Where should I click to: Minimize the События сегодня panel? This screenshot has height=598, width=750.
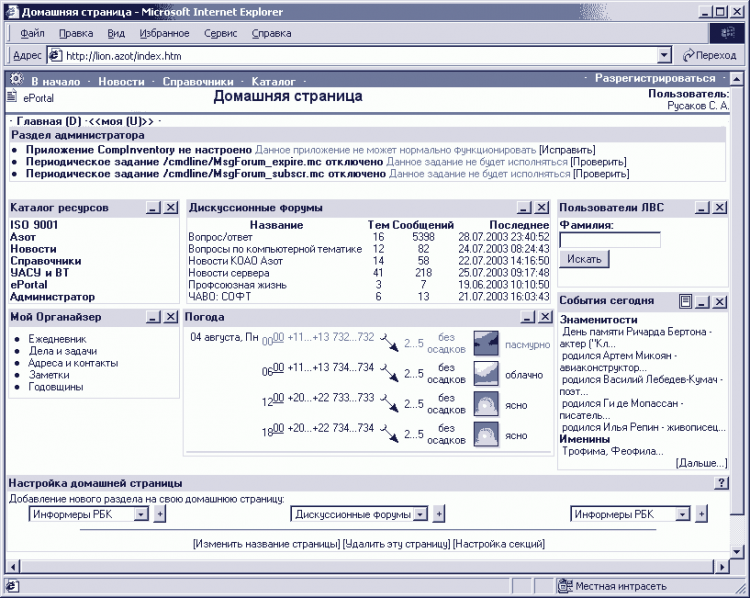(702, 301)
